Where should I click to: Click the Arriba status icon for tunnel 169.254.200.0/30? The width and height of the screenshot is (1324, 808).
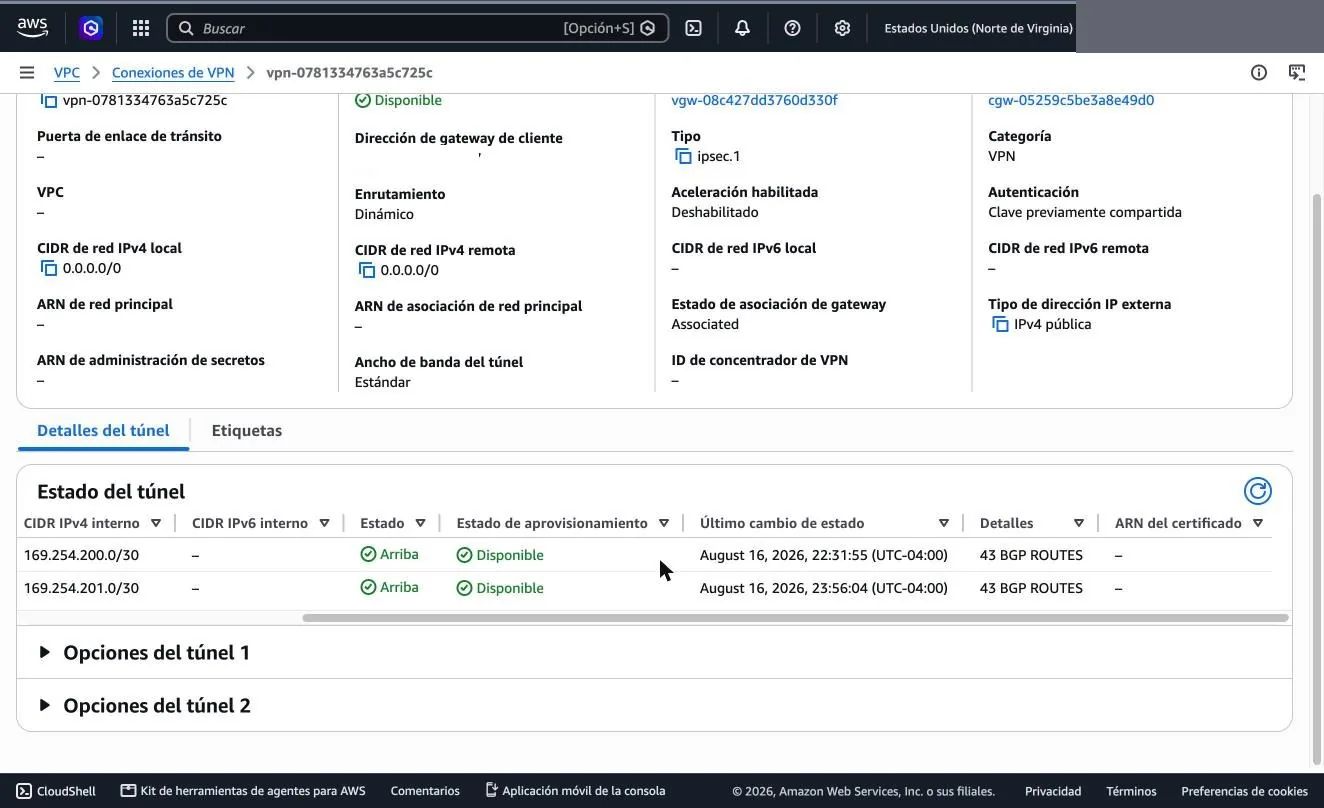click(x=368, y=554)
